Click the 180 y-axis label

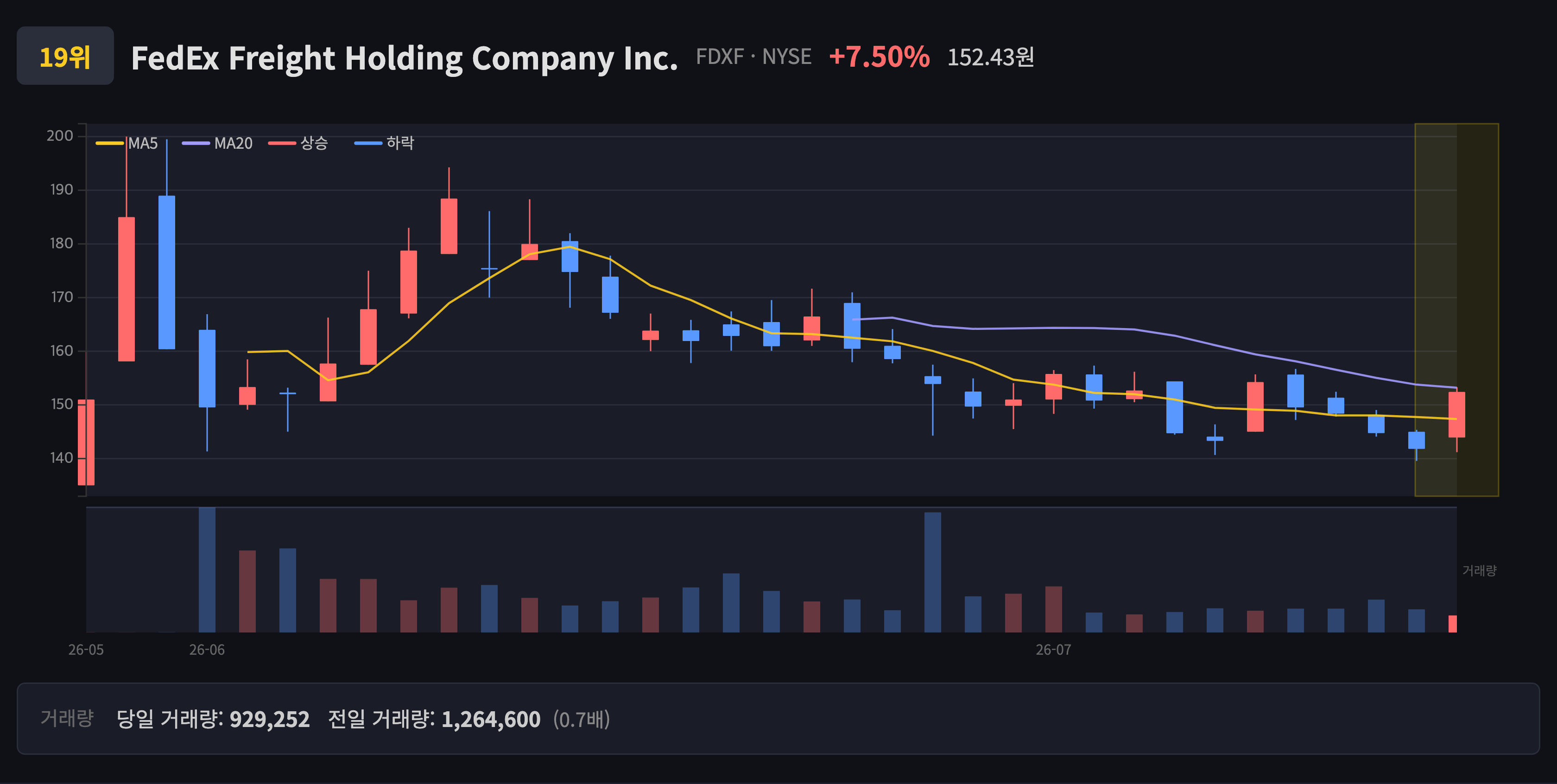click(61, 244)
